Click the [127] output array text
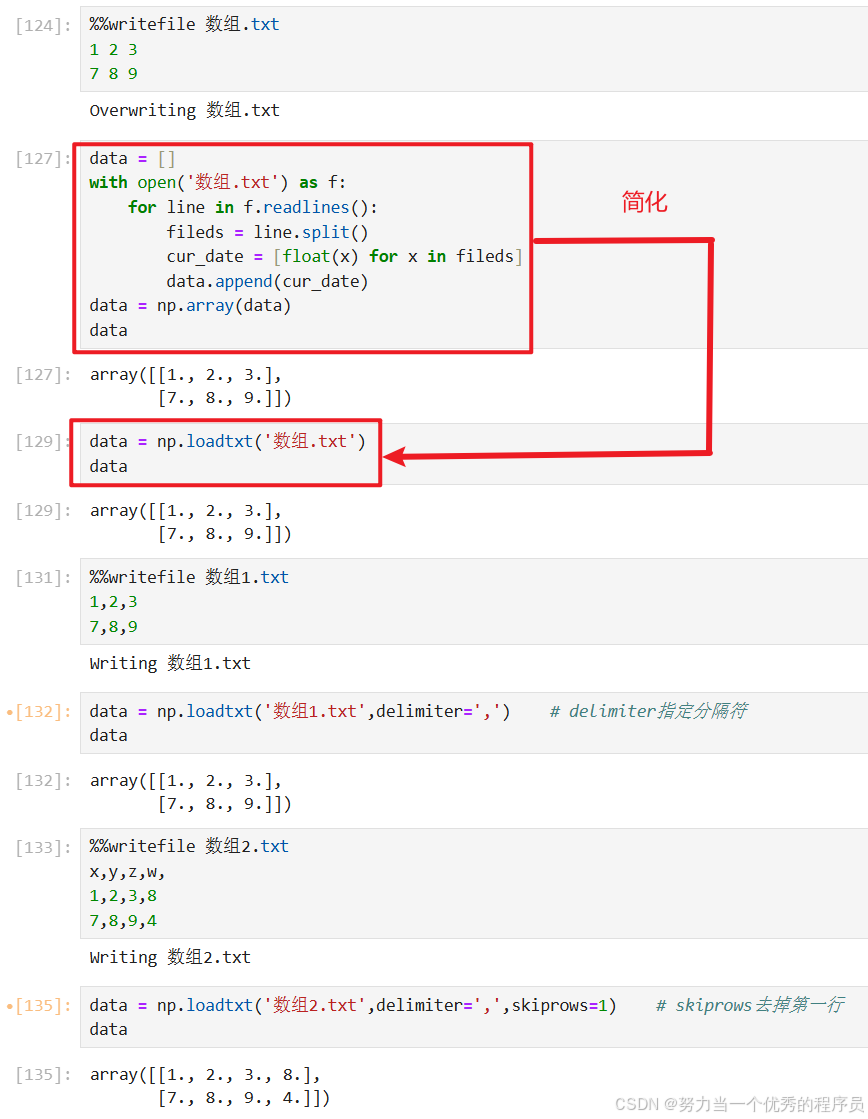 click(191, 386)
